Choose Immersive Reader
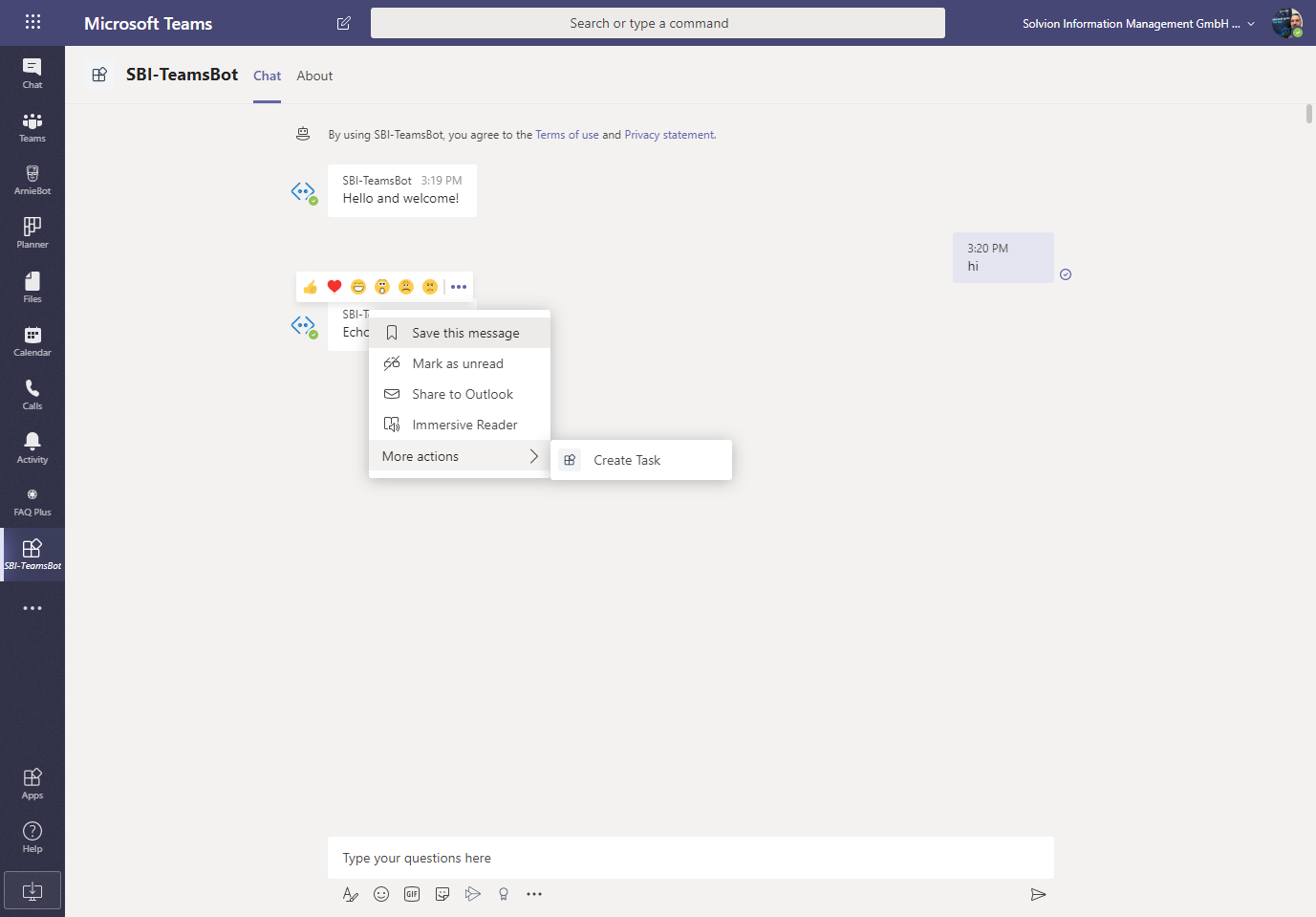 point(460,425)
